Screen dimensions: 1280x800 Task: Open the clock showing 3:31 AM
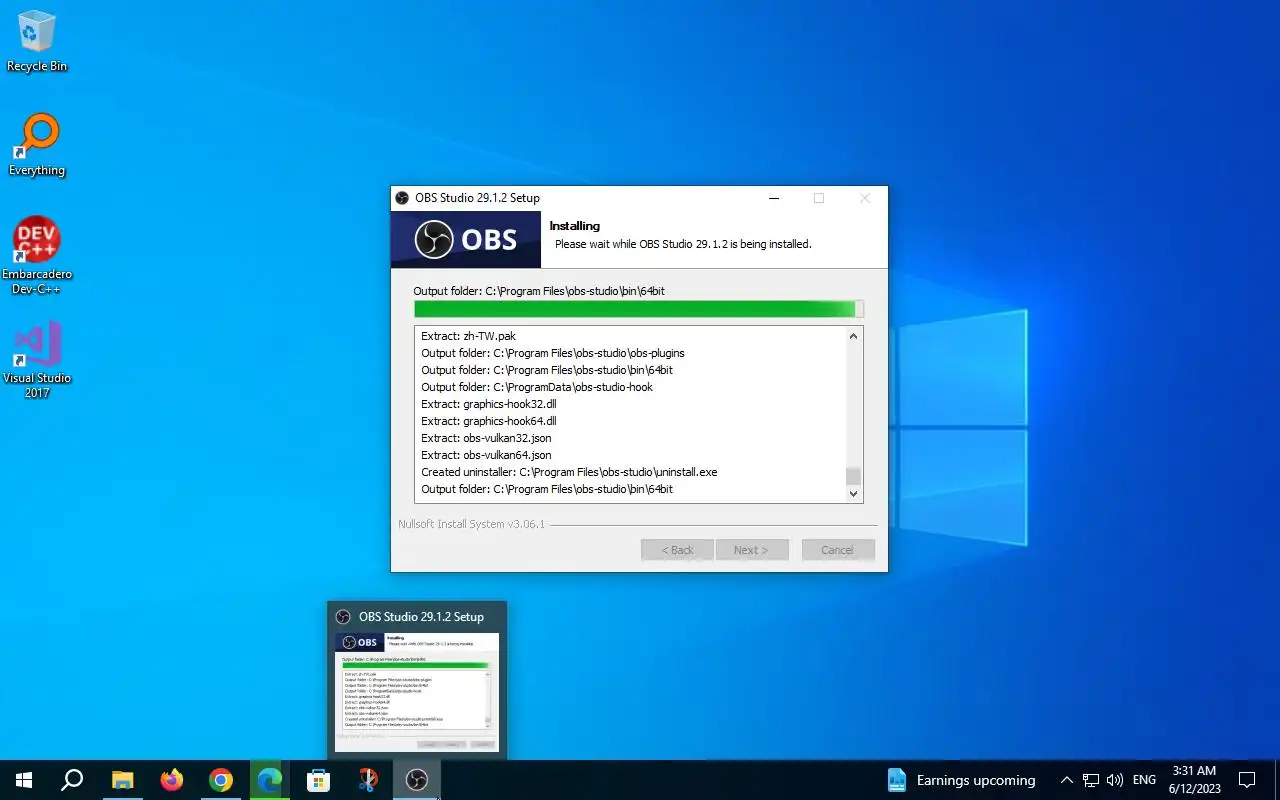[1194, 780]
